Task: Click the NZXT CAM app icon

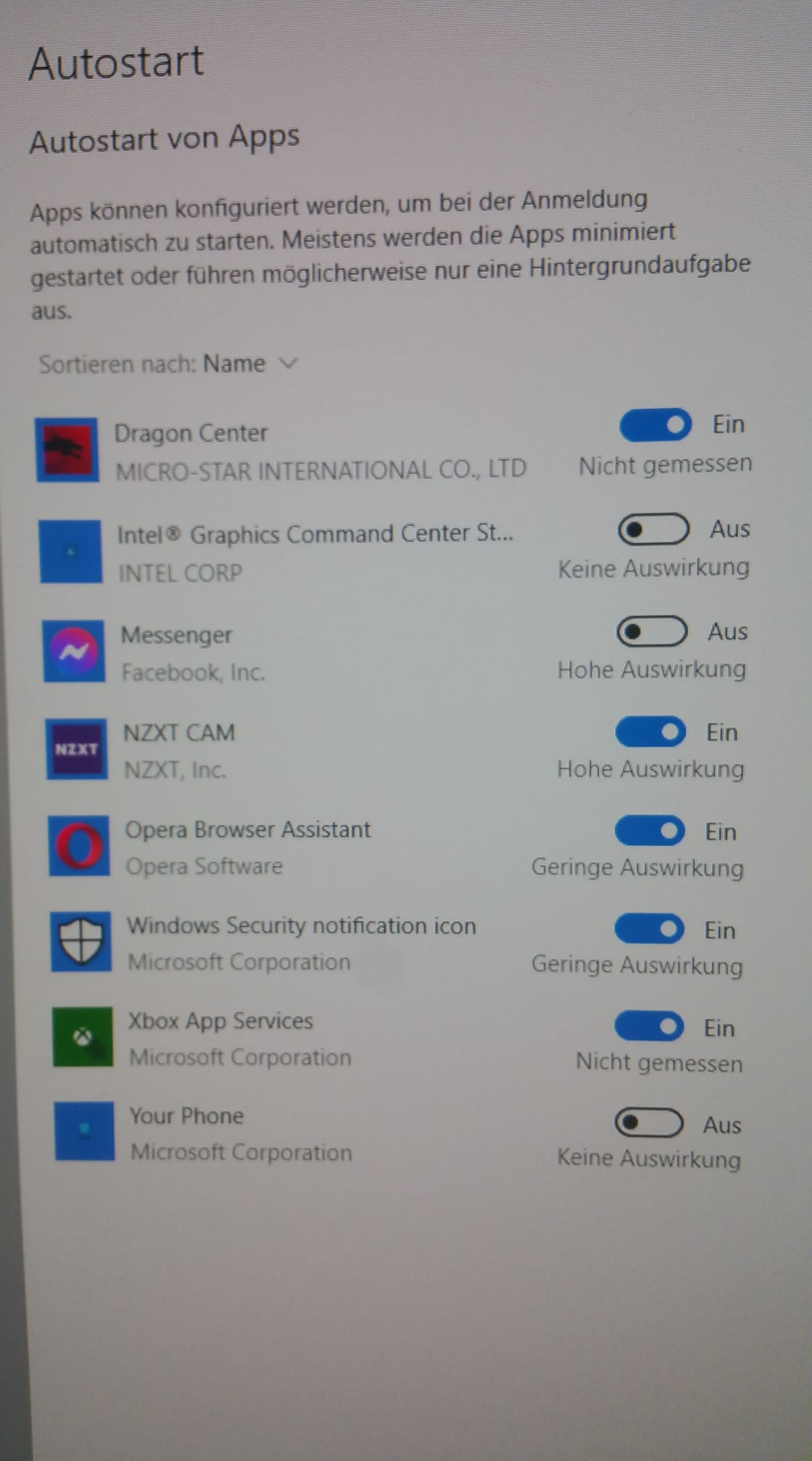Action: coord(76,749)
